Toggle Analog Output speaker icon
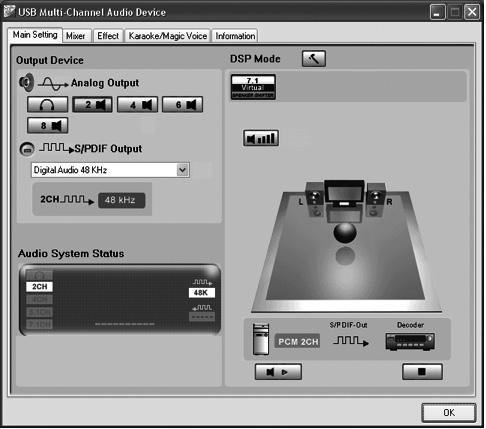This screenshot has height=429, width=486. pos(27,82)
